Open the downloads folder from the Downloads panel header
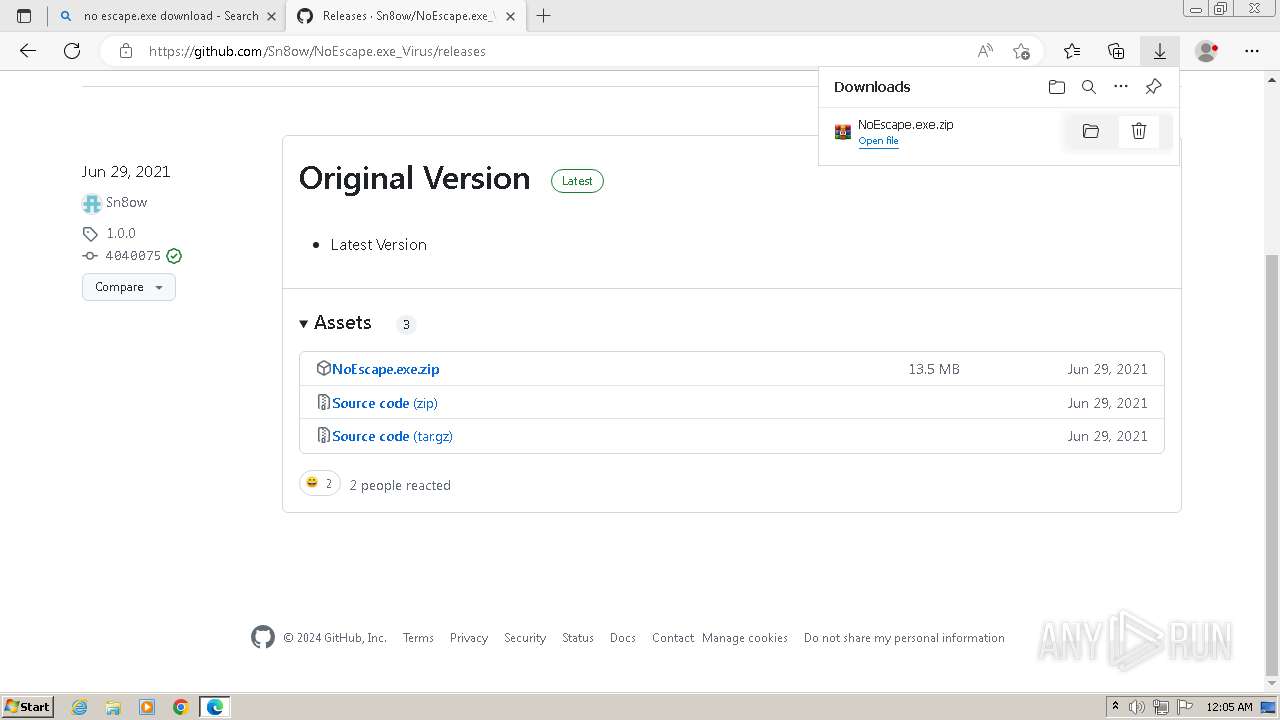This screenshot has height=720, width=1280. [x=1057, y=87]
